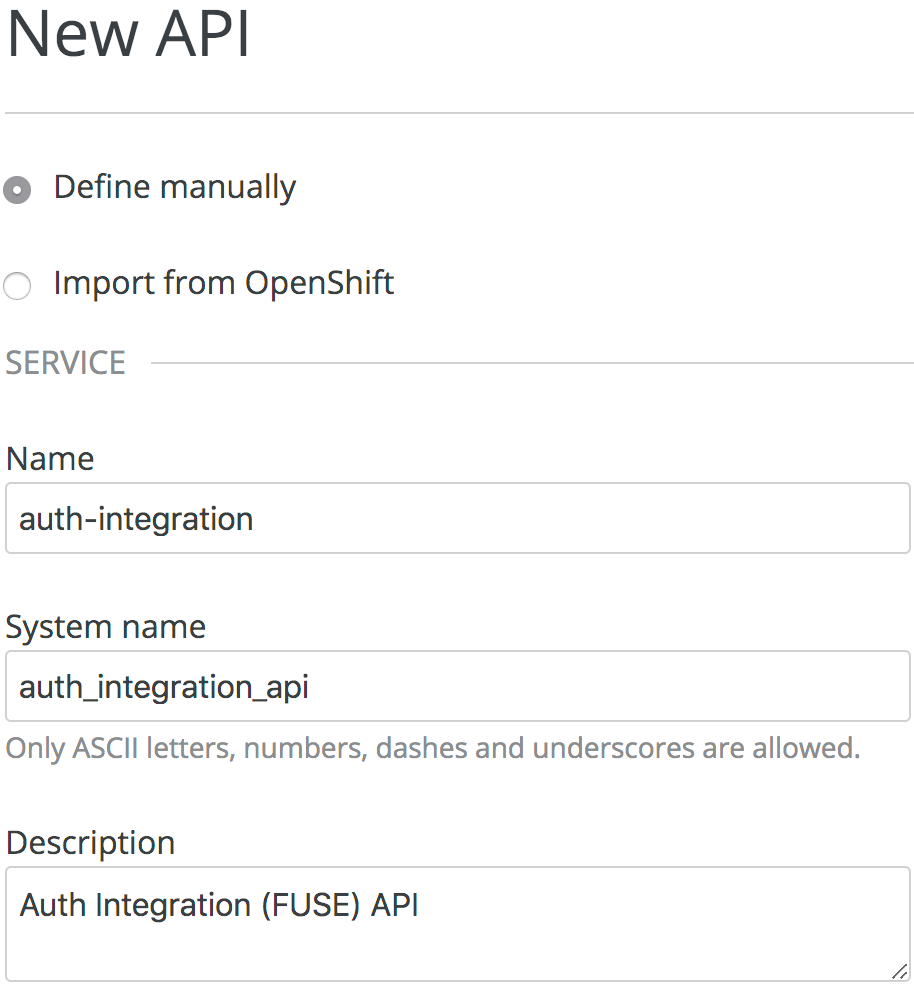Choose the Import from OpenShift radio button
Viewport: 914px width, 985px height.
pyautogui.click(x=17, y=287)
